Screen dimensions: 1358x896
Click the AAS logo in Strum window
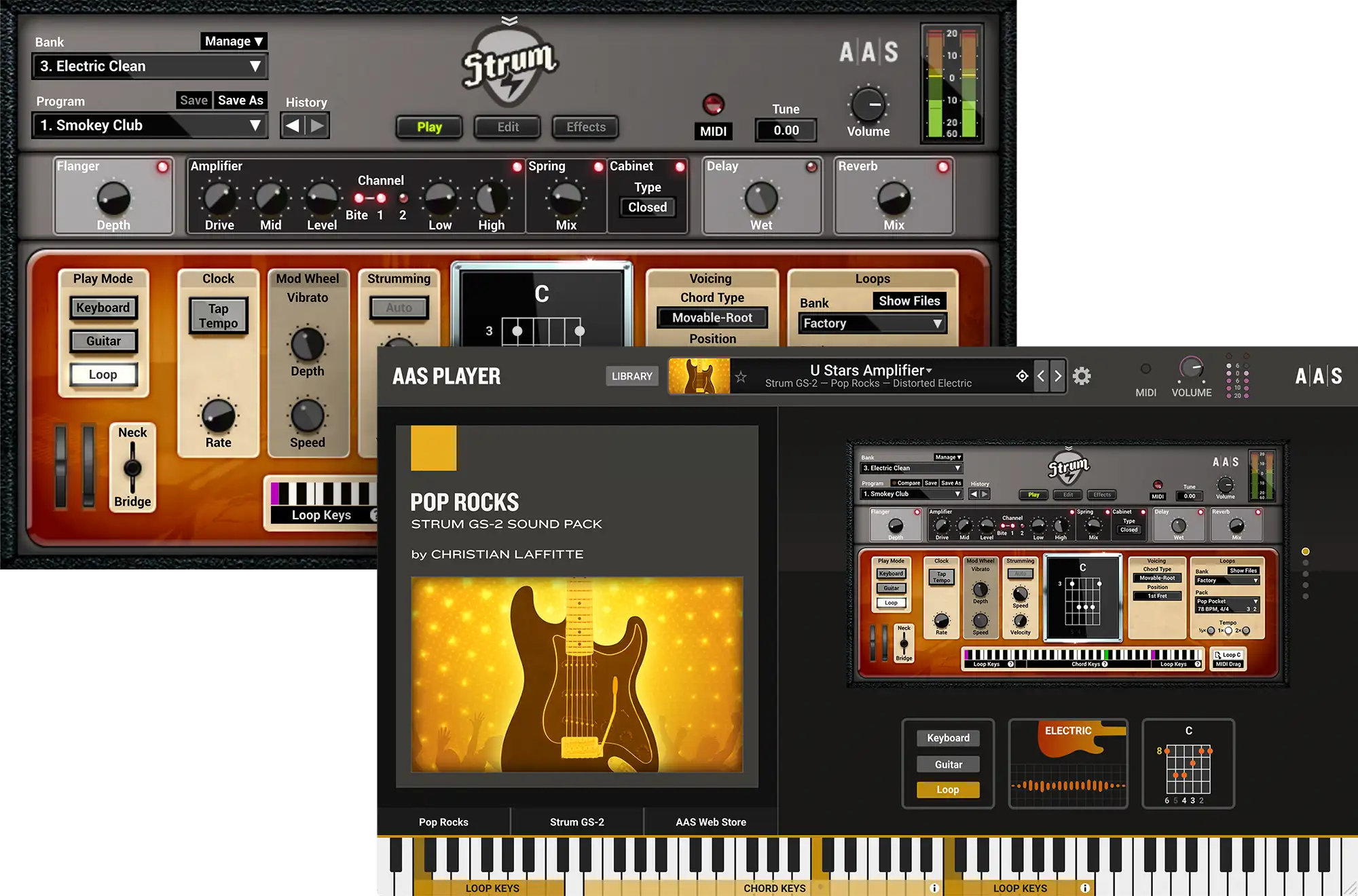tap(868, 52)
